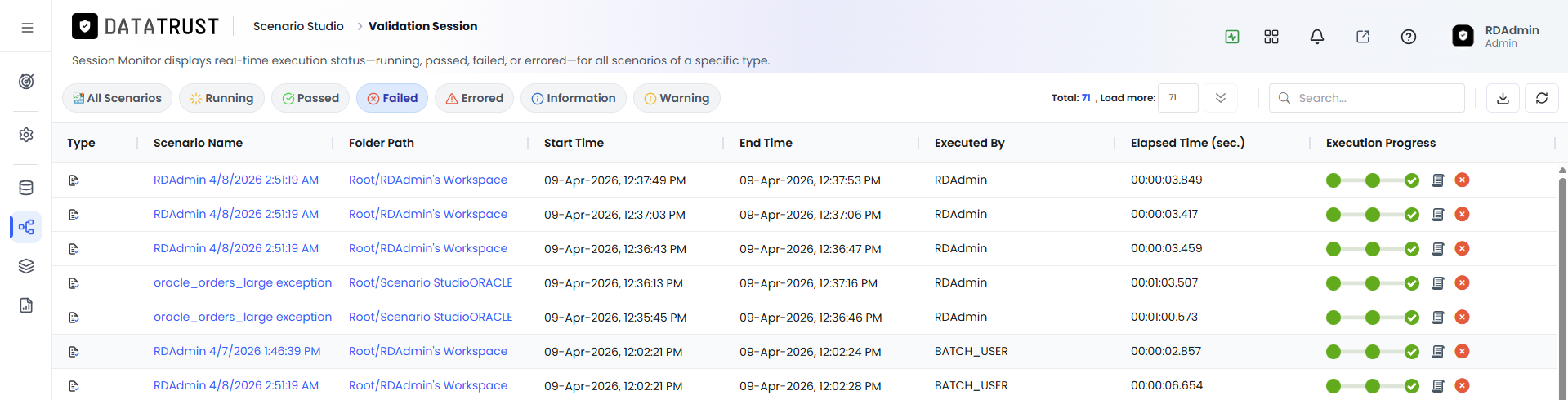The image size is (1568, 400).
Task: Open the database icon in left sidebar
Action: tap(26, 188)
